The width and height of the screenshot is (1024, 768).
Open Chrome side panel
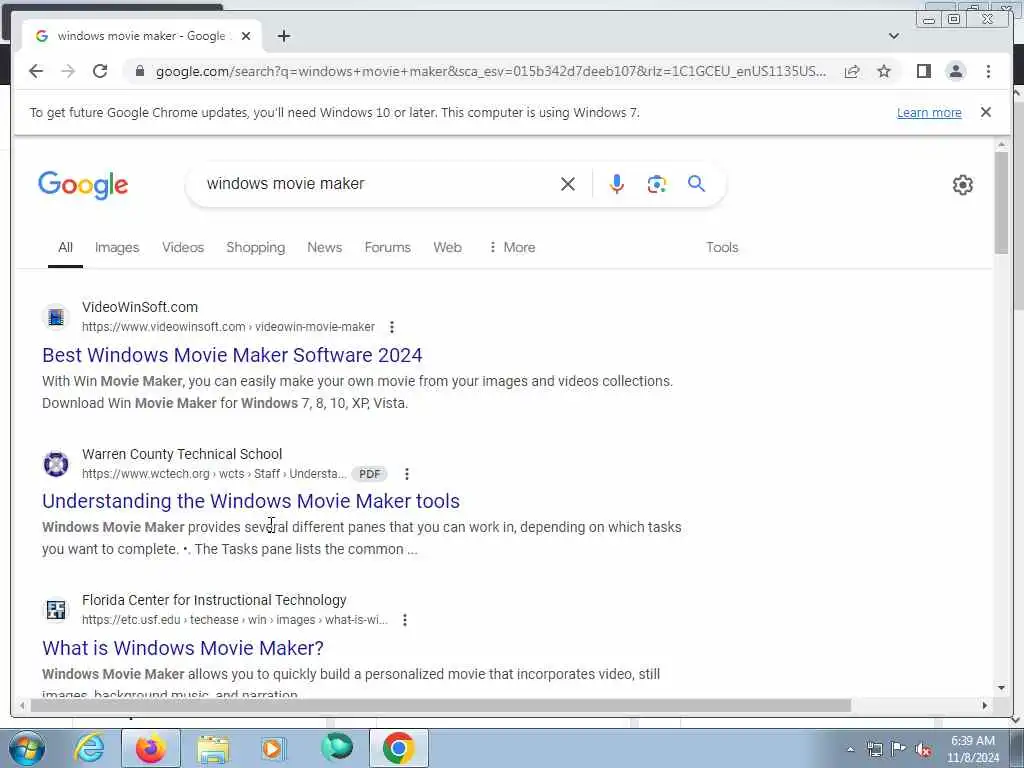coord(923,71)
